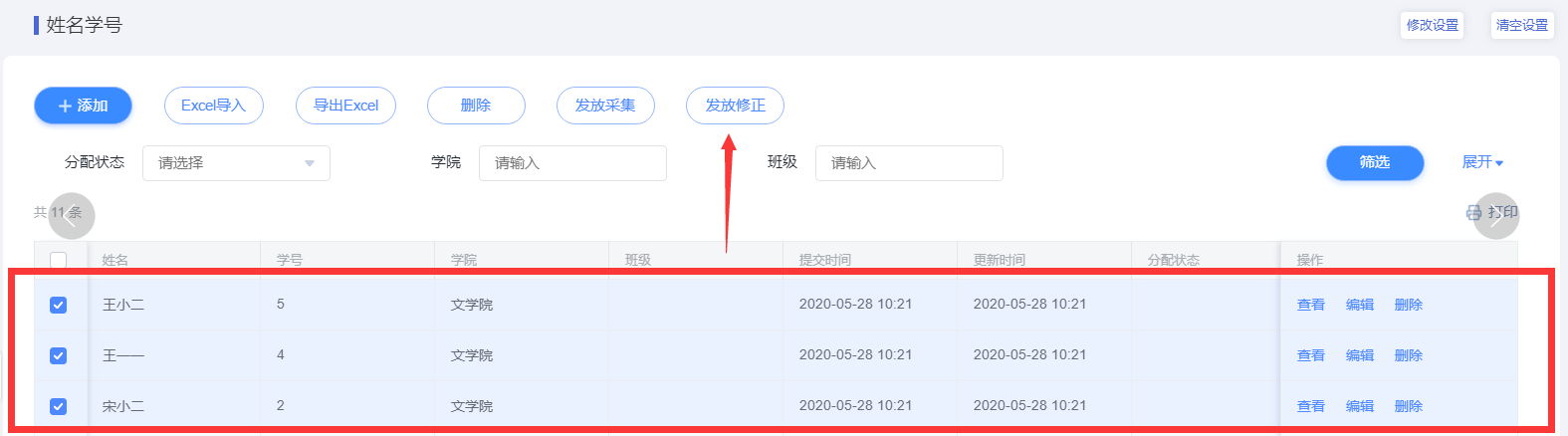This screenshot has width=1568, height=436.
Task: Click the print icon
Action: click(x=1473, y=213)
